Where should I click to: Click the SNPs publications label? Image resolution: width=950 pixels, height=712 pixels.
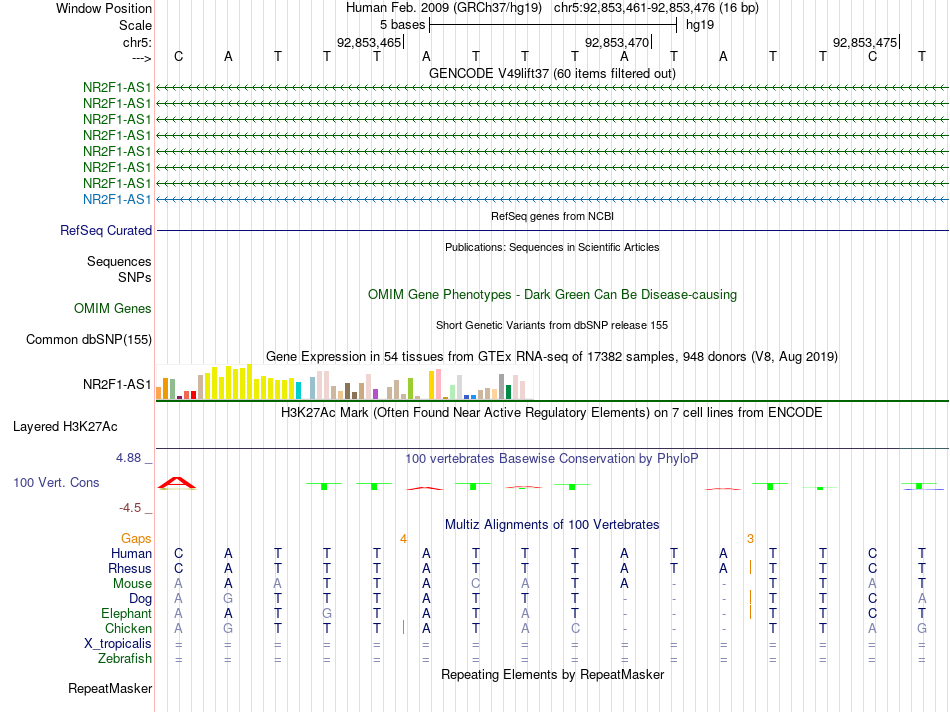[x=135, y=277]
